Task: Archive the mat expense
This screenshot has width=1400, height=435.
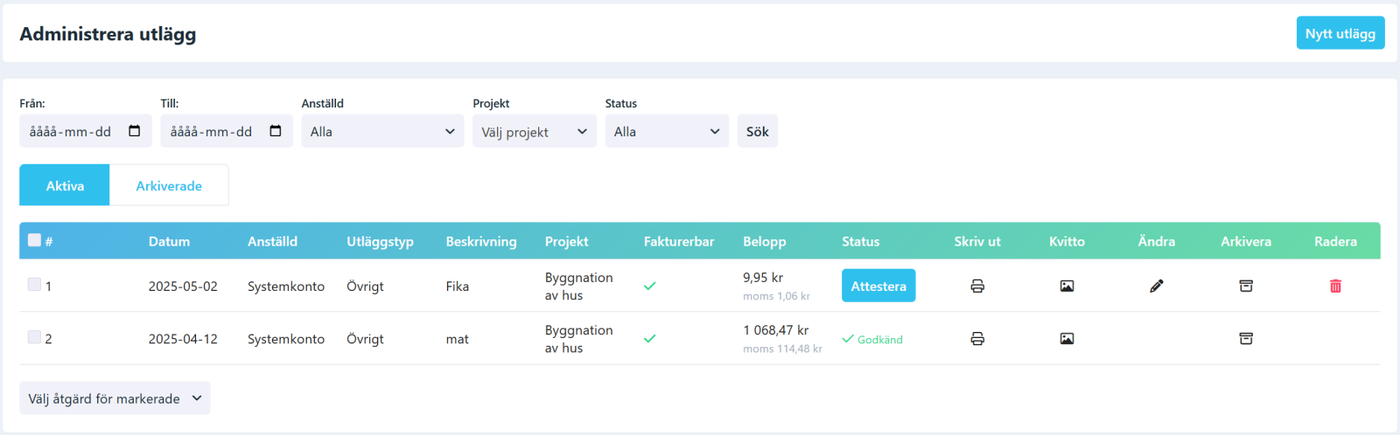Action: click(1246, 339)
